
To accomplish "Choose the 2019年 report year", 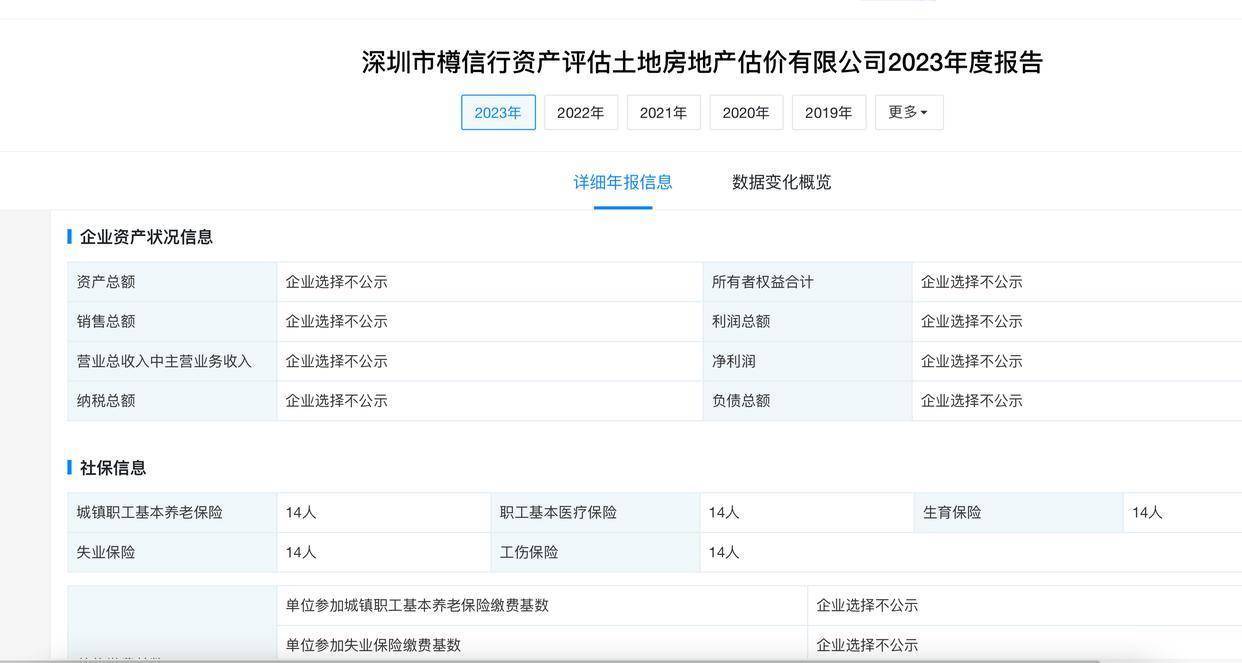I will tap(828, 113).
